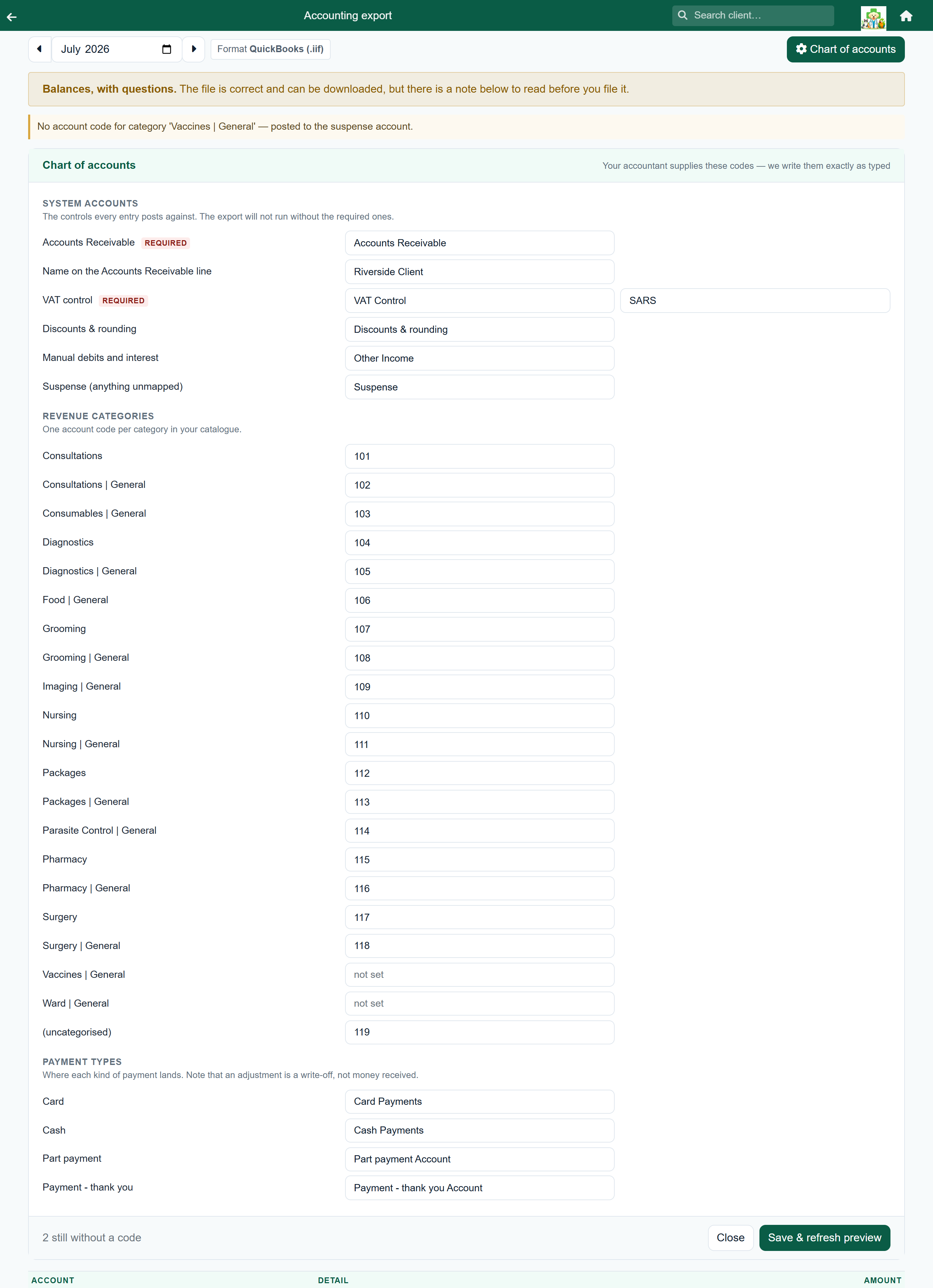Open the Format QuickBooks (.iif) selector

pos(270,49)
